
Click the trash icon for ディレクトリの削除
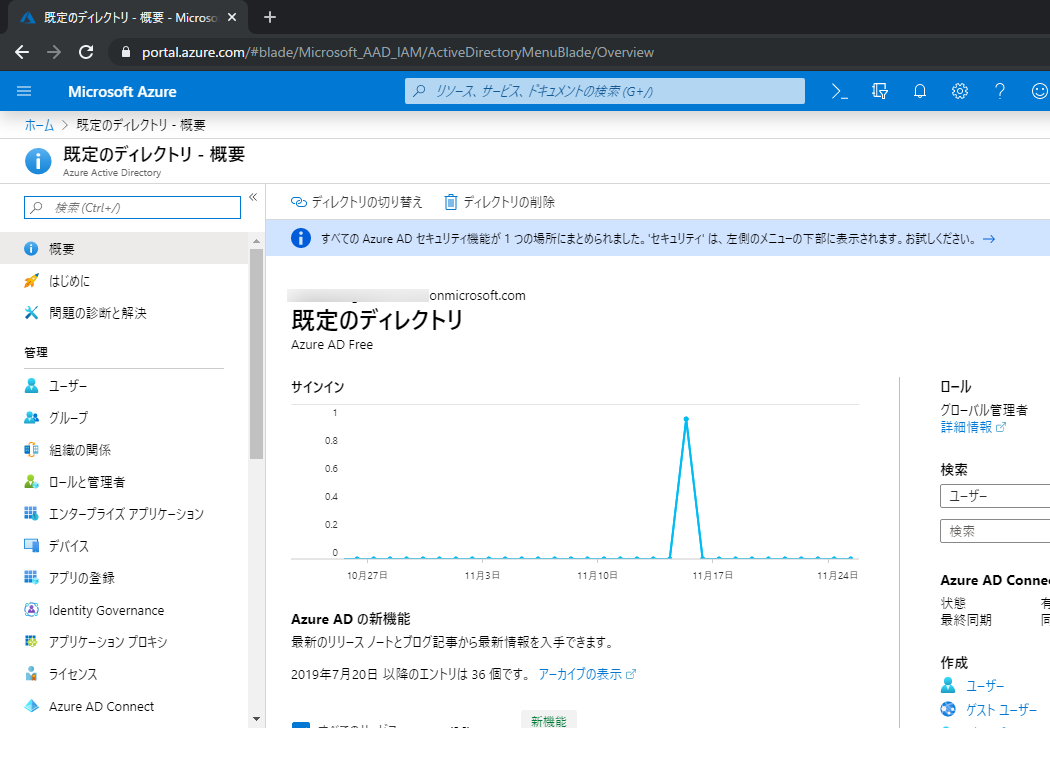[451, 202]
